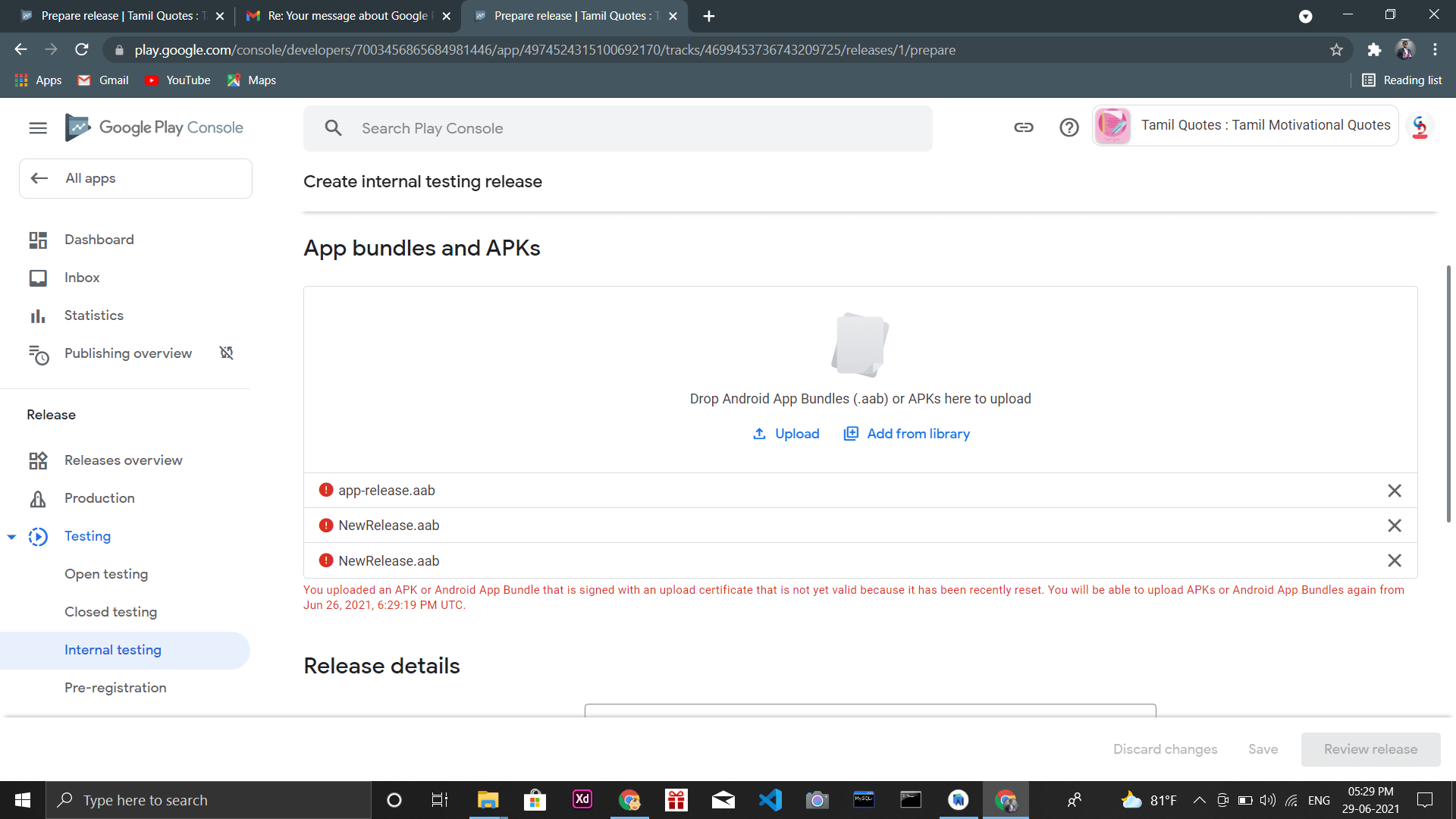Remove the second NewRelease.aab entry

(x=1395, y=560)
